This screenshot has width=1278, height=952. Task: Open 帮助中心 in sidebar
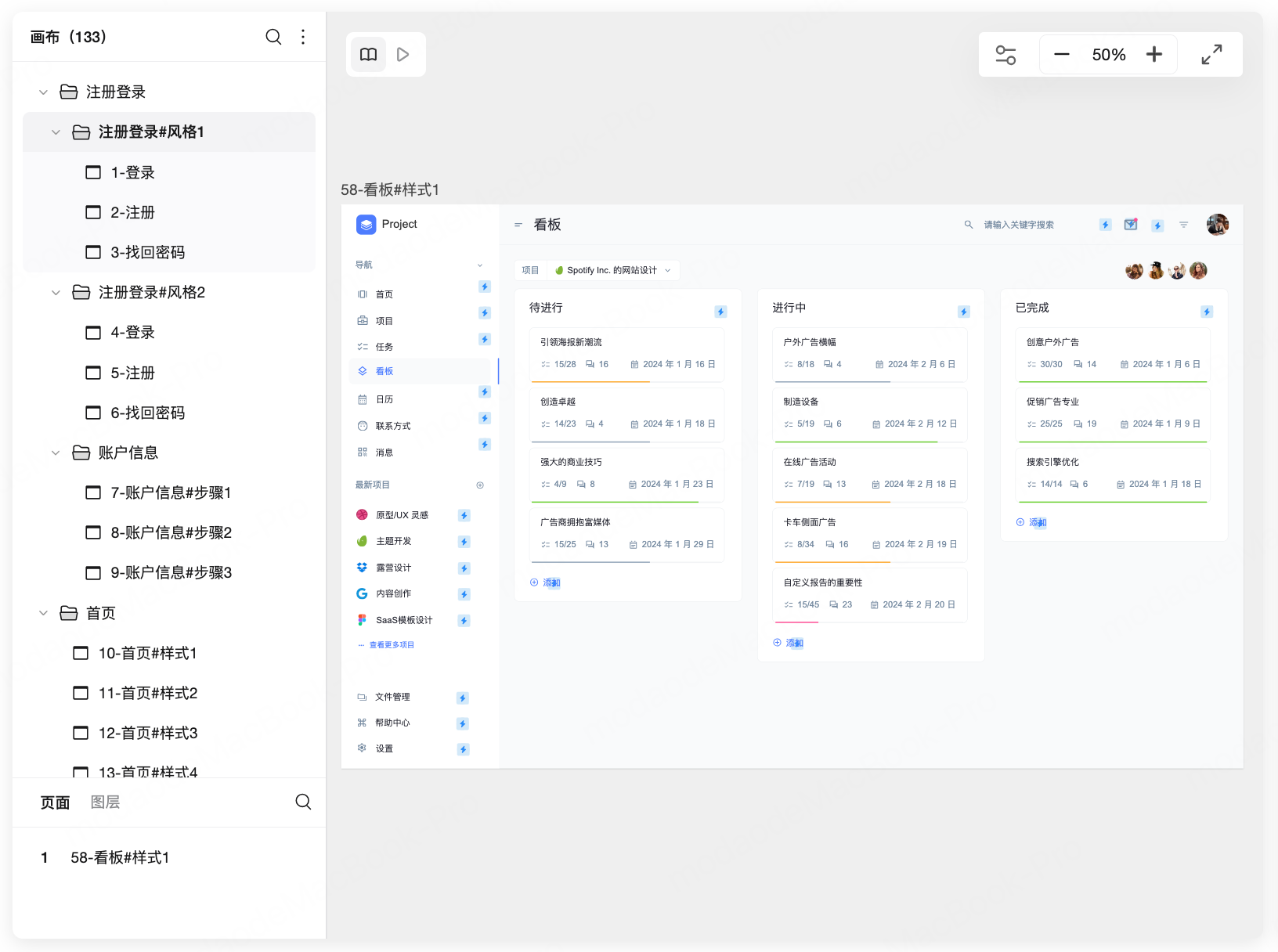coord(392,723)
